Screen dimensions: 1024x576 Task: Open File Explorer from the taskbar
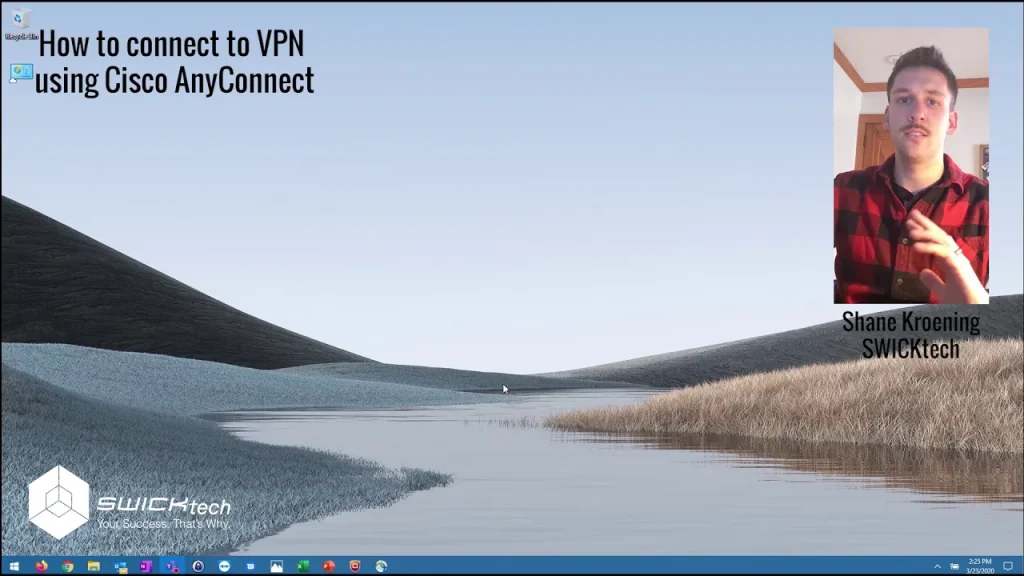coord(93,566)
